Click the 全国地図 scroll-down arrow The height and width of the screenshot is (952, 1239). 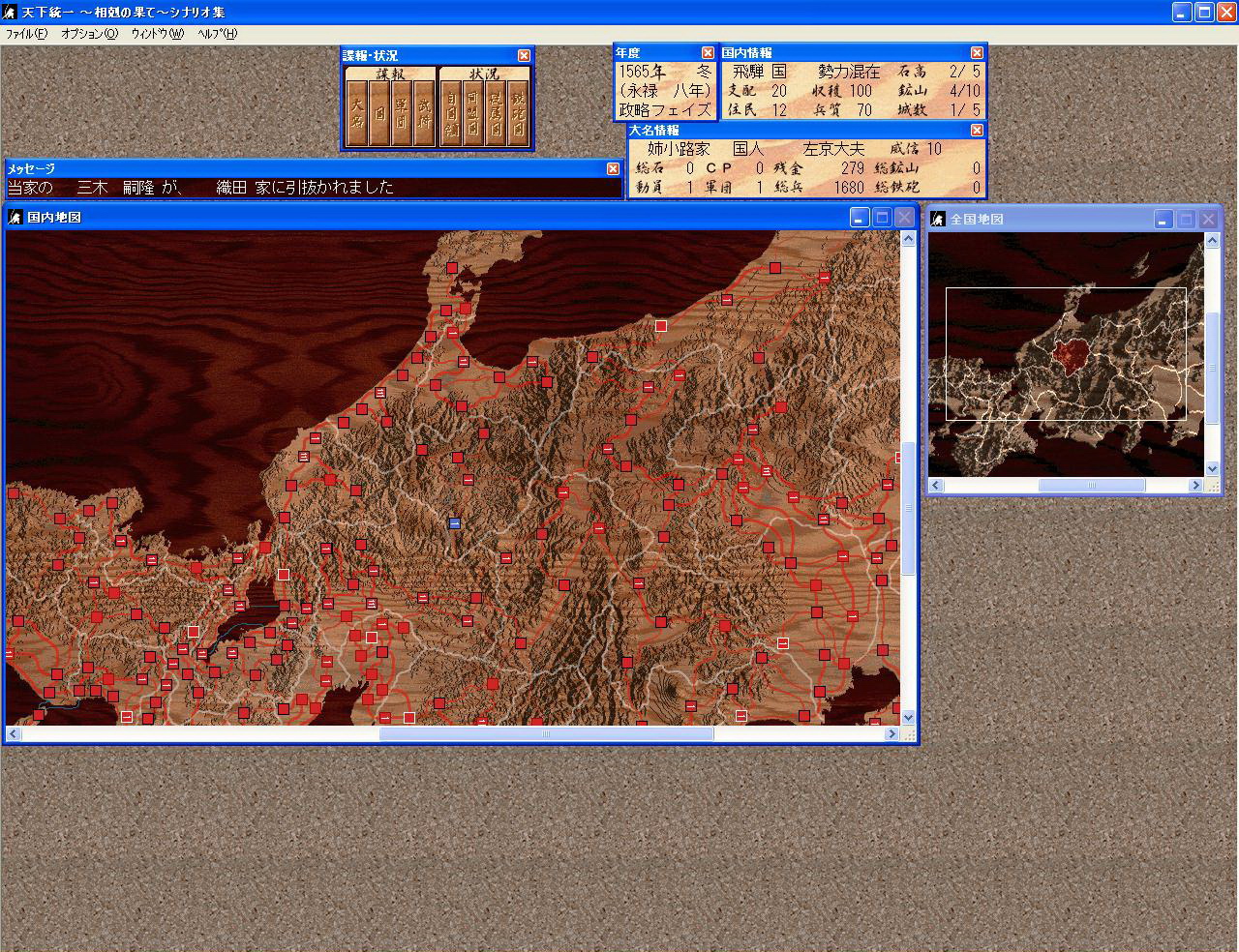point(1212,468)
